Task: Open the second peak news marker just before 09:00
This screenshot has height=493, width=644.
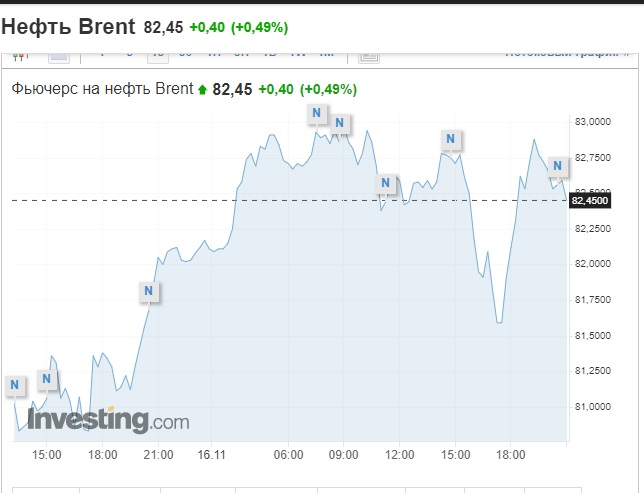Action: [340, 123]
